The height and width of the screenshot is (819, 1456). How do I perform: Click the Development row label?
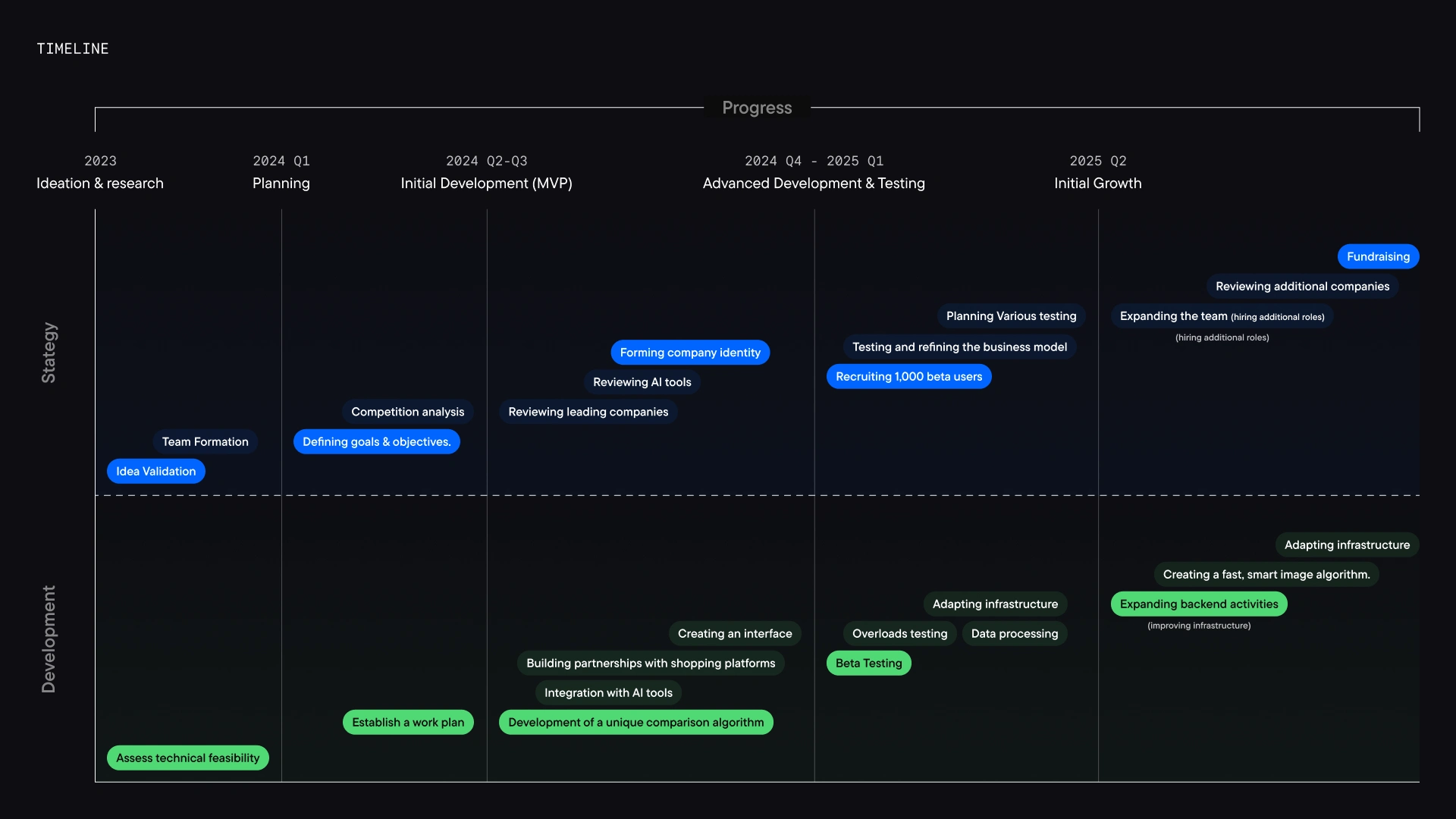pos(49,639)
